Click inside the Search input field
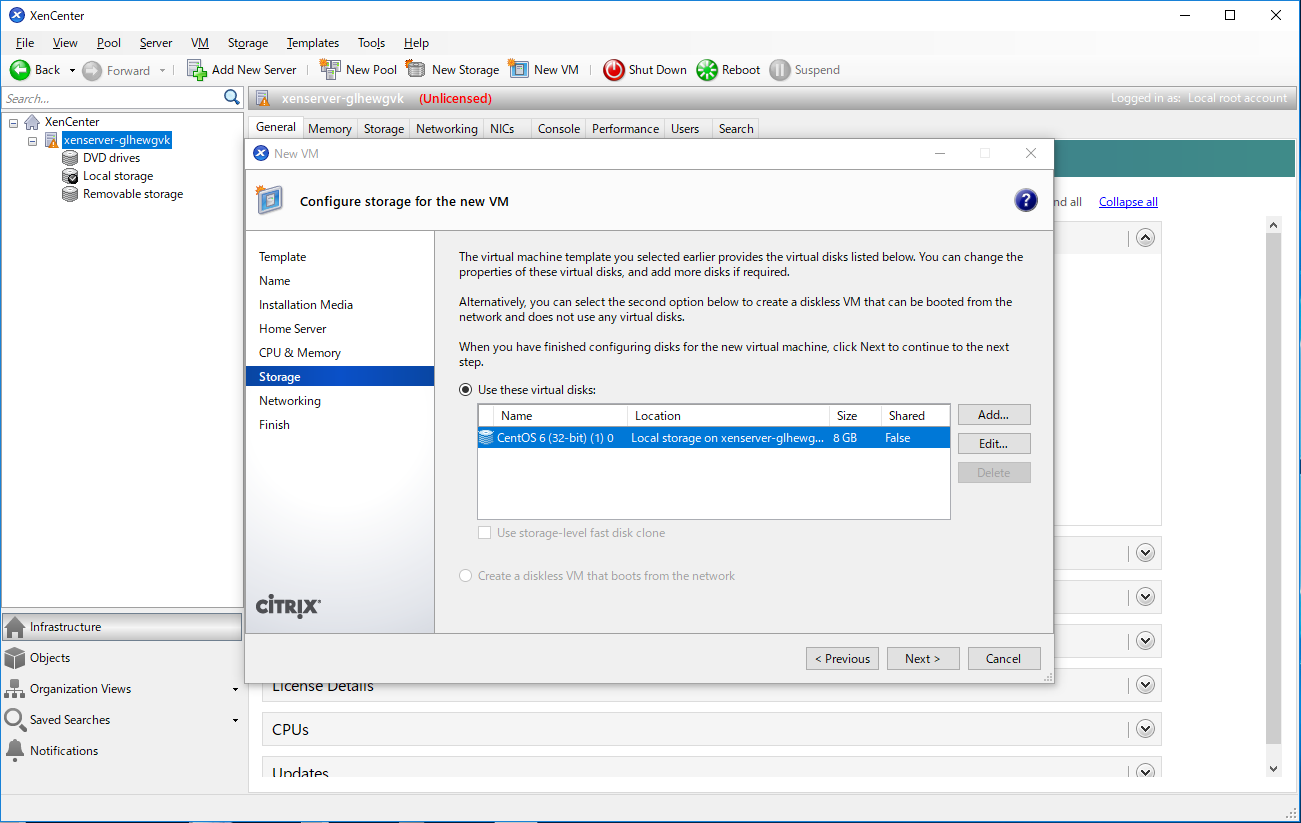This screenshot has height=823, width=1301. click(x=112, y=98)
